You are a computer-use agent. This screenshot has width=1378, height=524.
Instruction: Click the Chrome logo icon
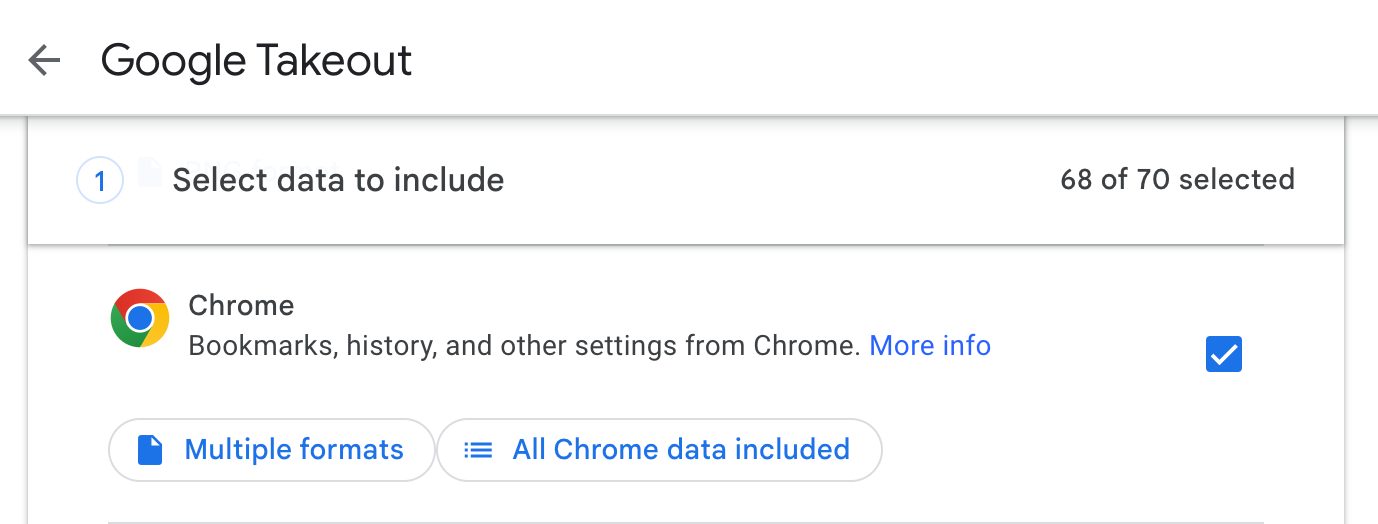(x=140, y=318)
